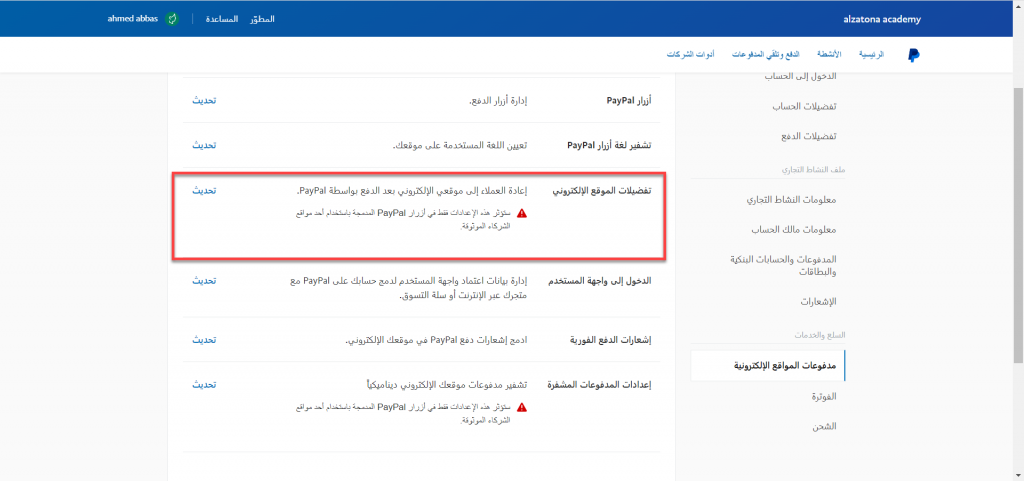
Task: Click description تعيين اللغة المستخدمة على موقعك
Action: (459, 145)
